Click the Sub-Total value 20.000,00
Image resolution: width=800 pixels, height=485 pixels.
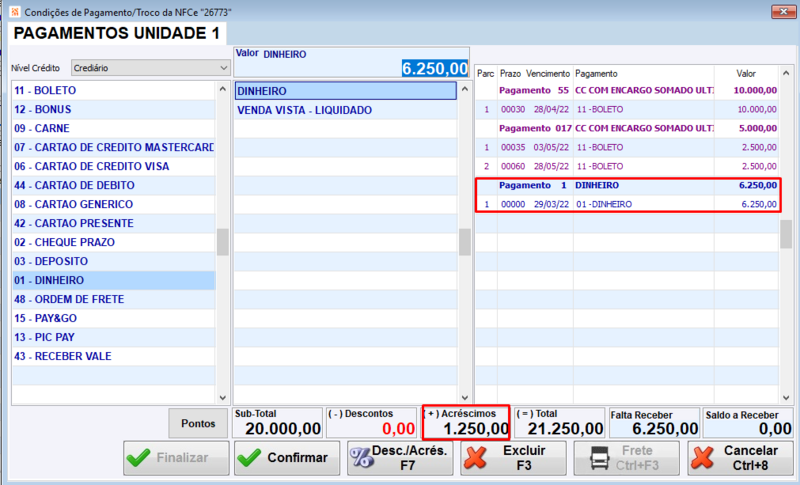click(283, 429)
